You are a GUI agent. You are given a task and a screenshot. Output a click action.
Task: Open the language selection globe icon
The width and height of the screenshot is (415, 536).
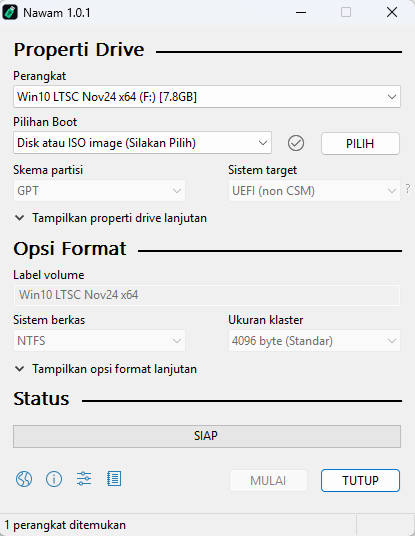[24, 479]
